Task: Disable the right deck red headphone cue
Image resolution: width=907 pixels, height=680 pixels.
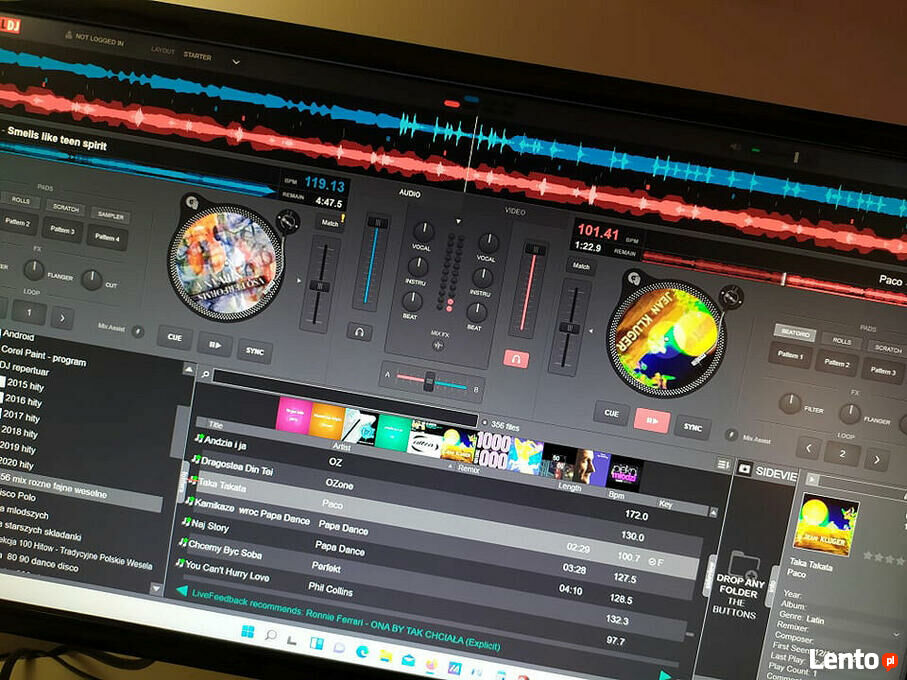Action: 516,358
